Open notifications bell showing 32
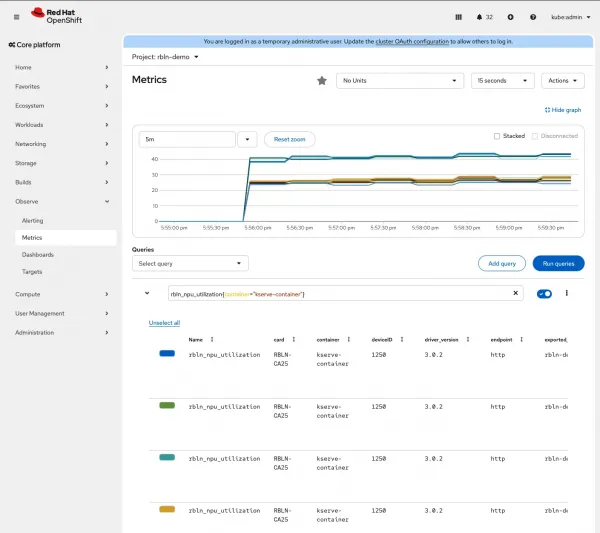This screenshot has width=600, height=533. click(484, 17)
